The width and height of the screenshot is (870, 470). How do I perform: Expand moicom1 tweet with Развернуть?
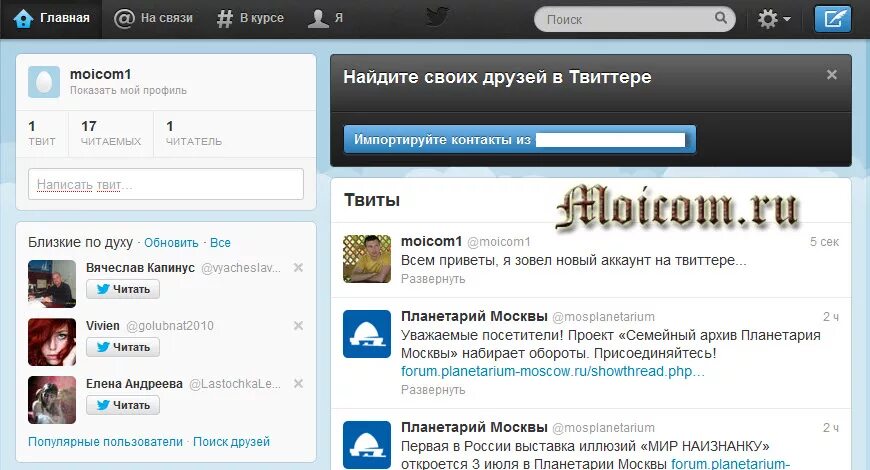[x=433, y=279]
